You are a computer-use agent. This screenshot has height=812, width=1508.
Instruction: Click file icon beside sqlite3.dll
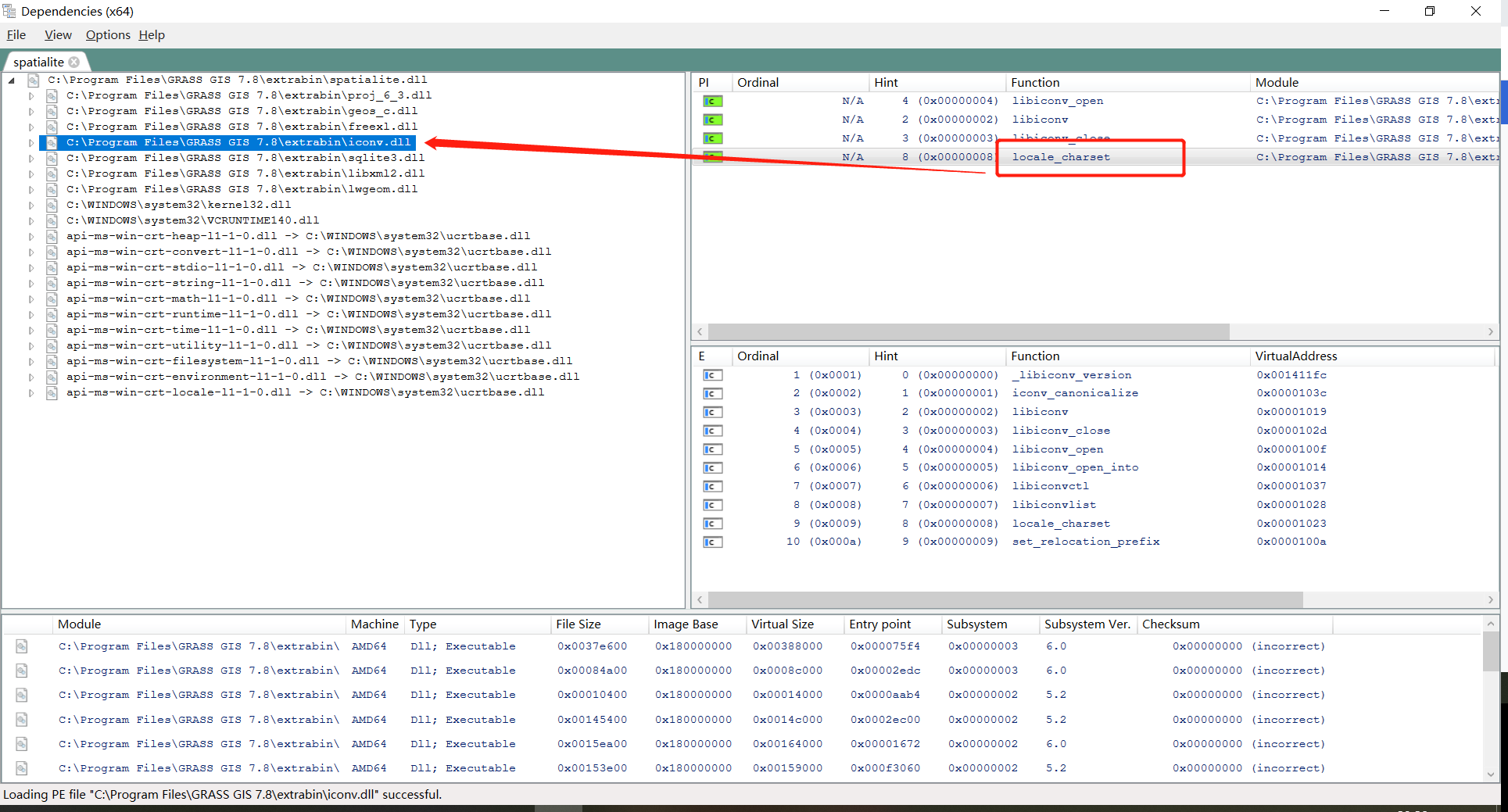pos(52,158)
